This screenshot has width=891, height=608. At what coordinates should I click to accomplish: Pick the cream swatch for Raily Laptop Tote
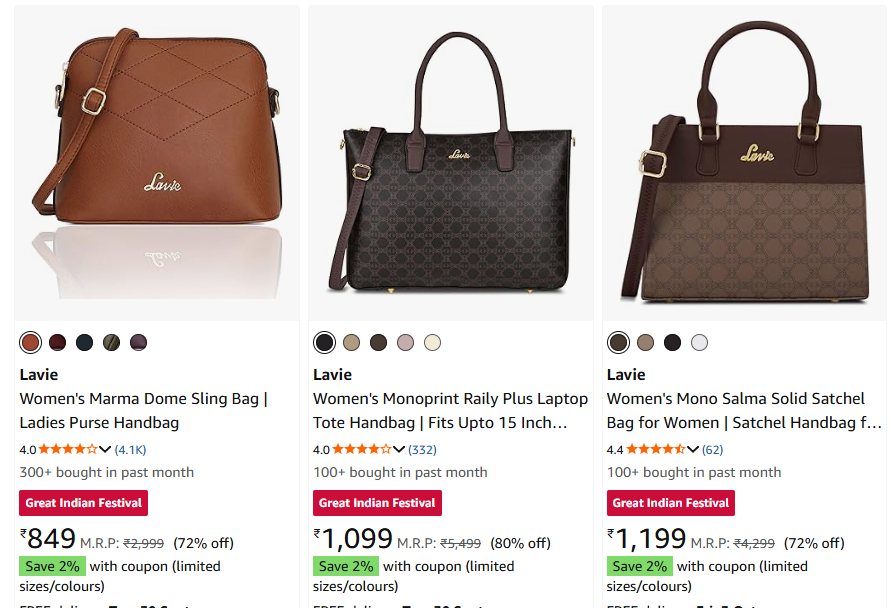coord(432,343)
